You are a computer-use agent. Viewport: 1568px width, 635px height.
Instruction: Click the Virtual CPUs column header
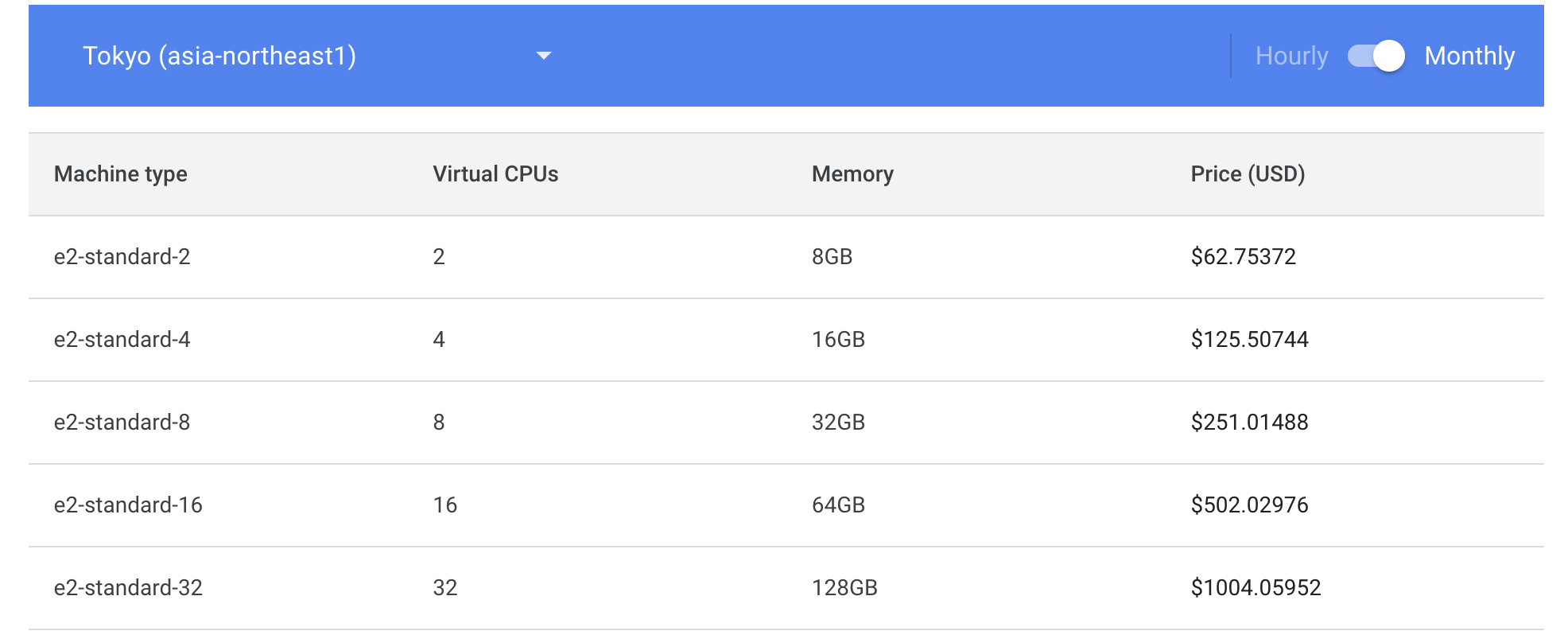[x=495, y=174]
